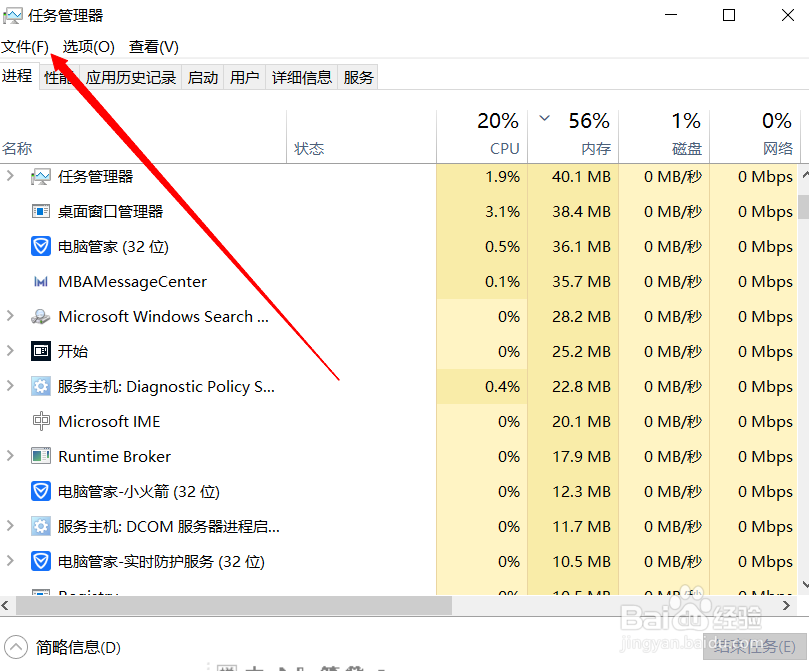Select the Runtime Broker process name
This screenshot has height=671, width=809.
point(115,456)
